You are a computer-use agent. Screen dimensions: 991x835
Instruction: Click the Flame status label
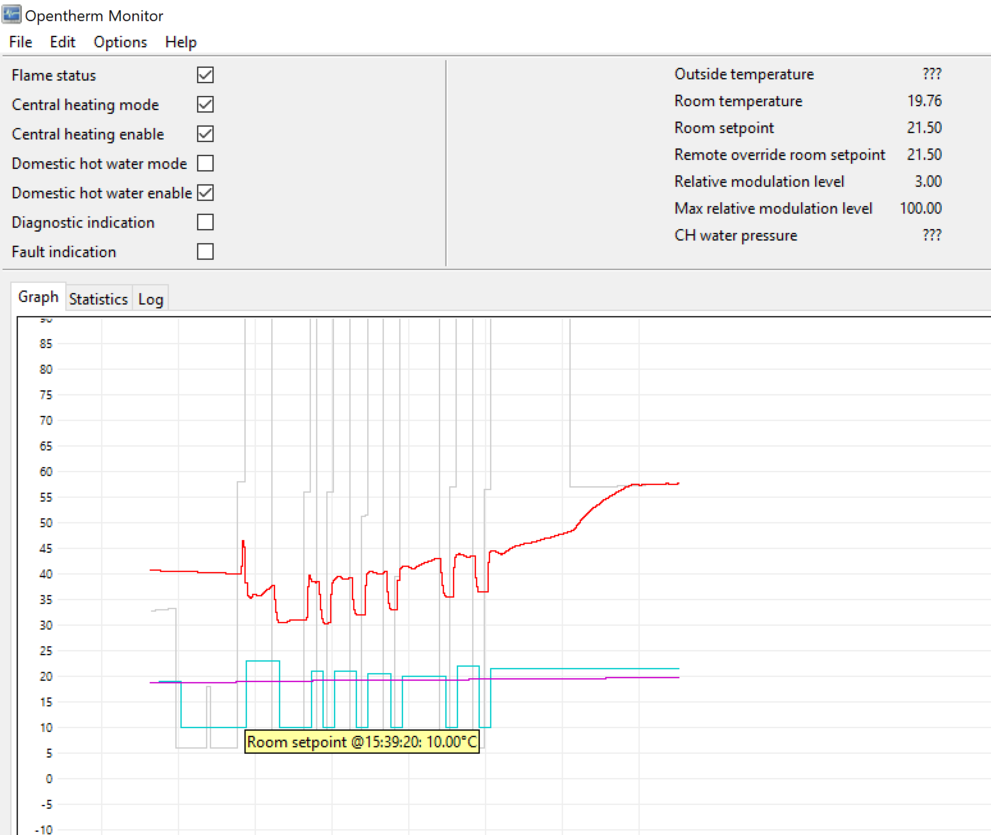pos(54,75)
